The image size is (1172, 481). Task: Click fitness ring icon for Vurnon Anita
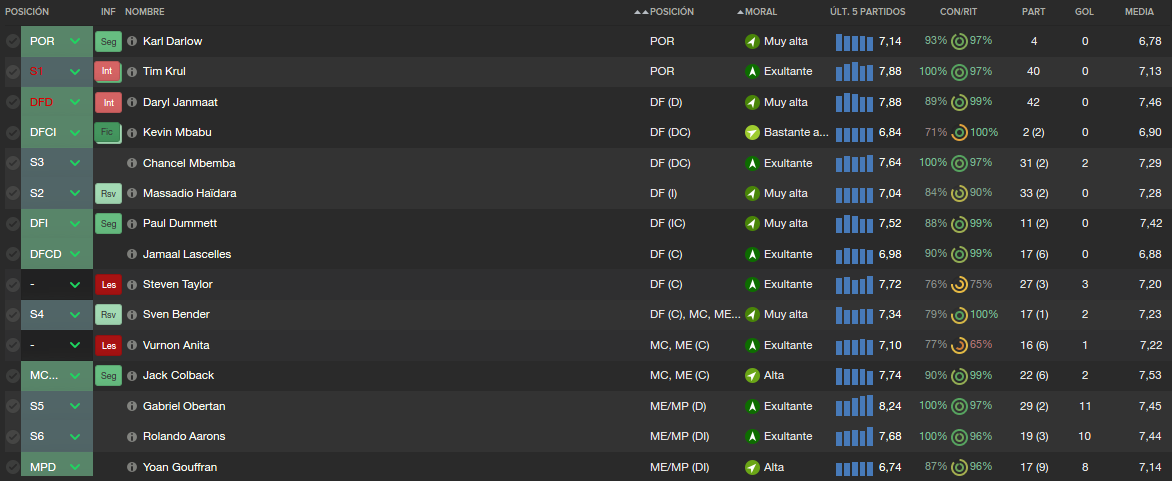pos(959,346)
